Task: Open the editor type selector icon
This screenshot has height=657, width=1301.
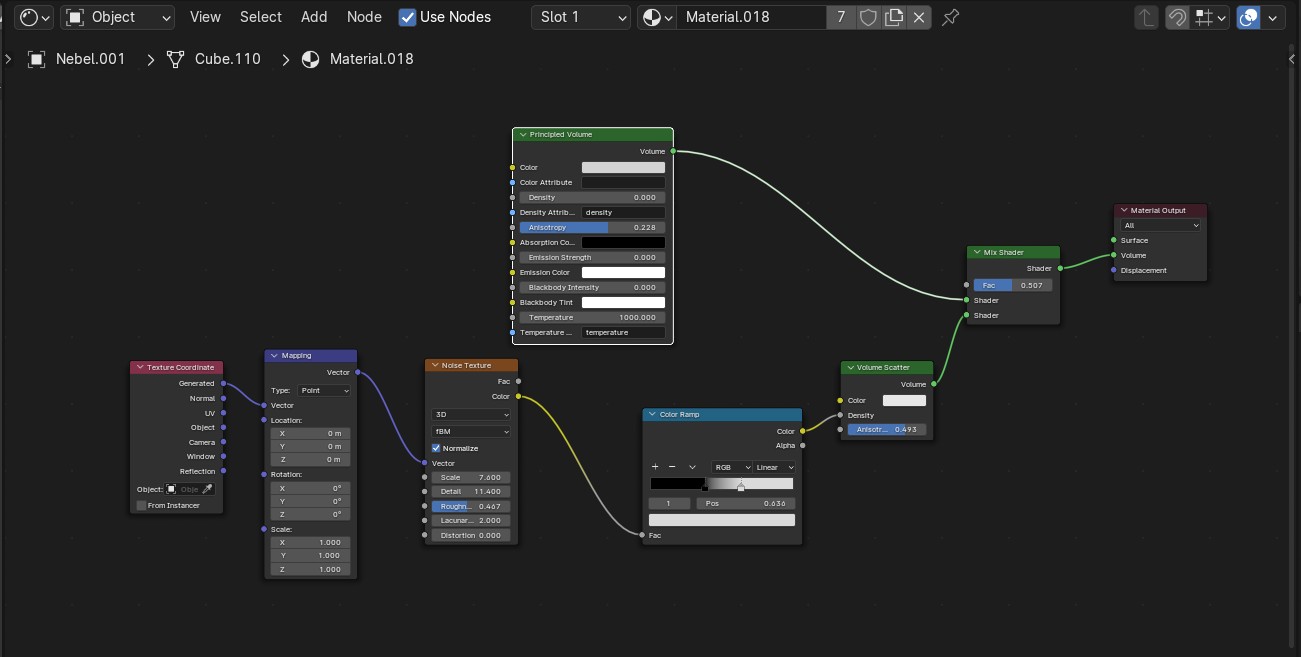Action: (x=35, y=17)
